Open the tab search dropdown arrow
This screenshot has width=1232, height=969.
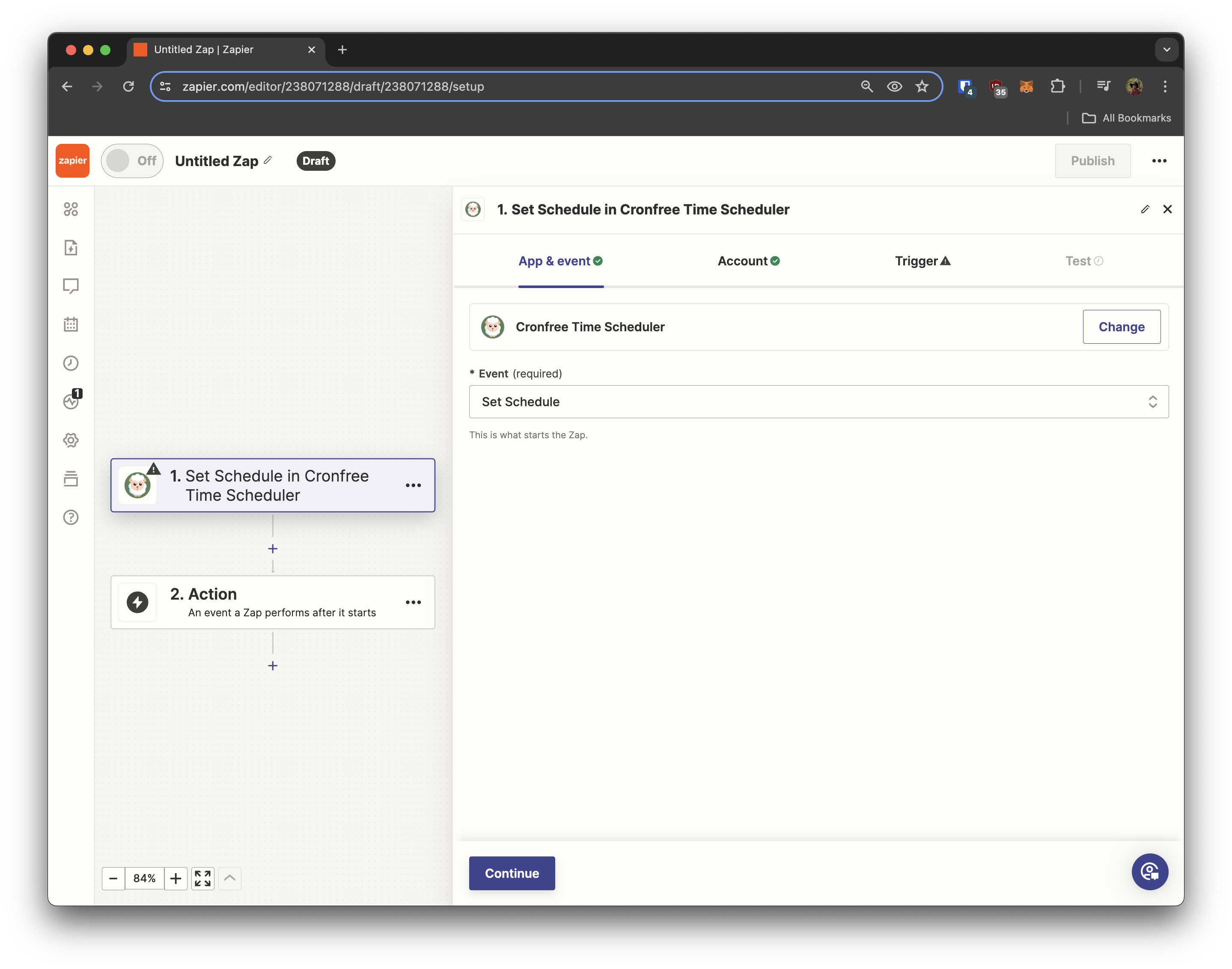[1166, 50]
